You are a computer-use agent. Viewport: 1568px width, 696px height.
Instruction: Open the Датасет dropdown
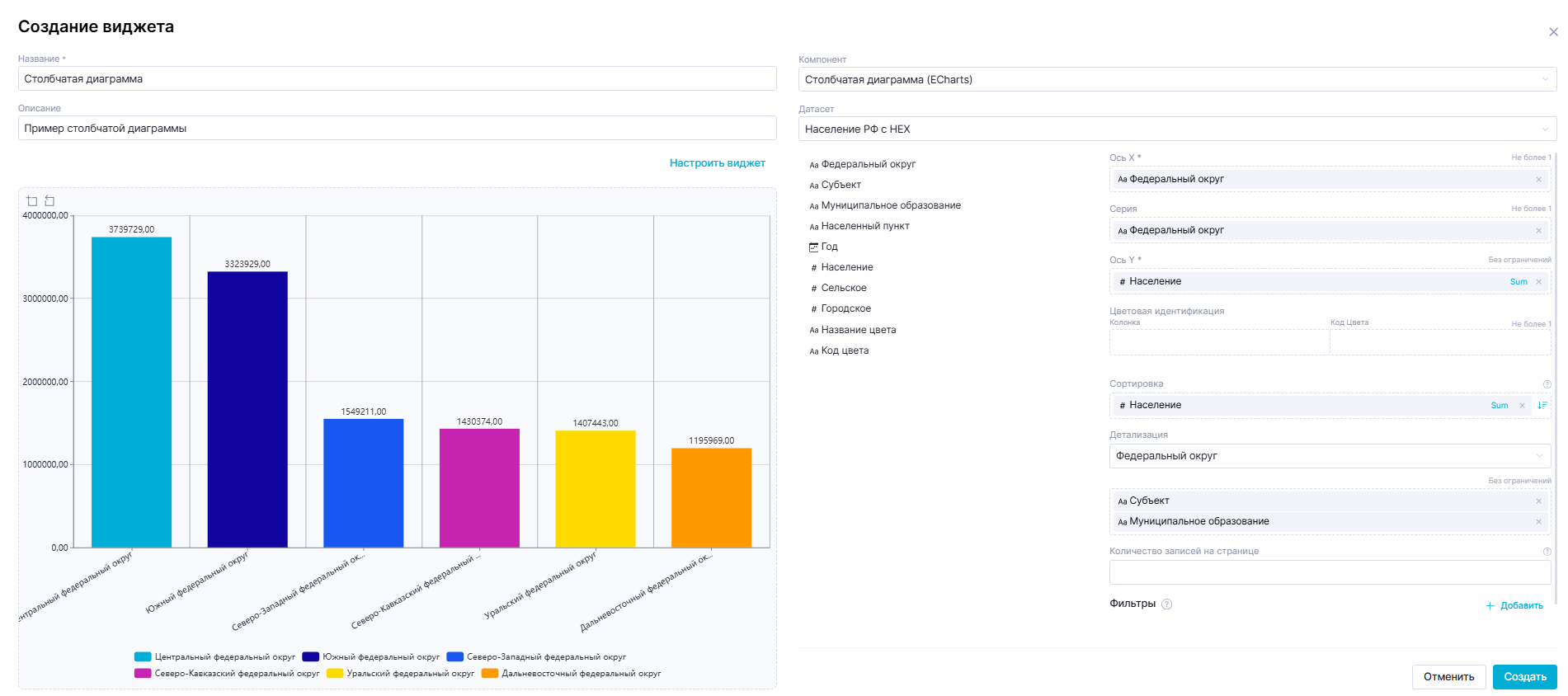1177,129
